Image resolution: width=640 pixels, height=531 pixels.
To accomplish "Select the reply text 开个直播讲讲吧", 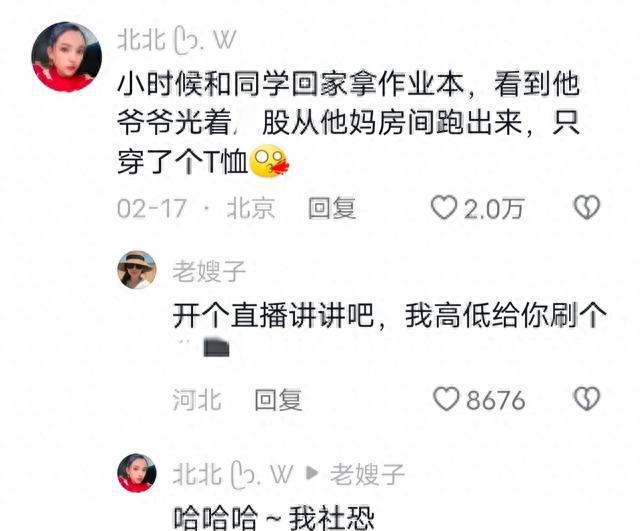I will click(390, 329).
